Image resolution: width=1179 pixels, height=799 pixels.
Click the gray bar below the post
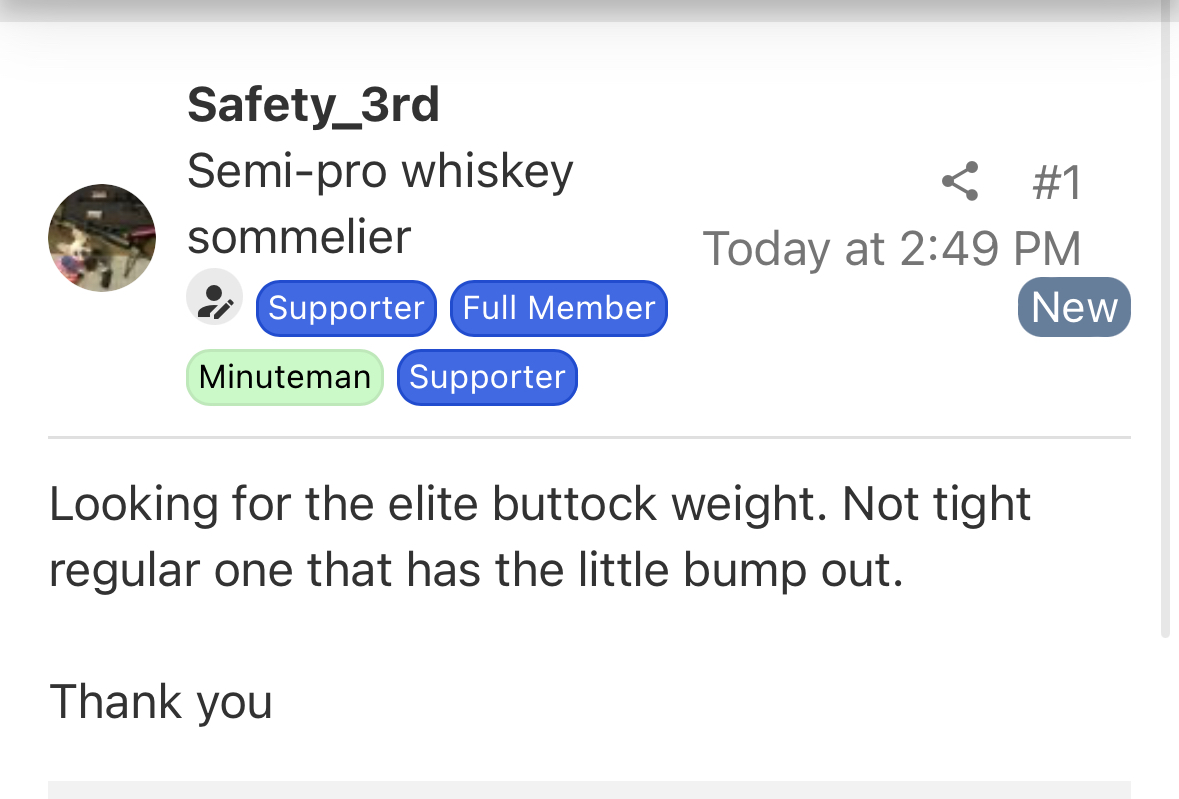[590, 790]
